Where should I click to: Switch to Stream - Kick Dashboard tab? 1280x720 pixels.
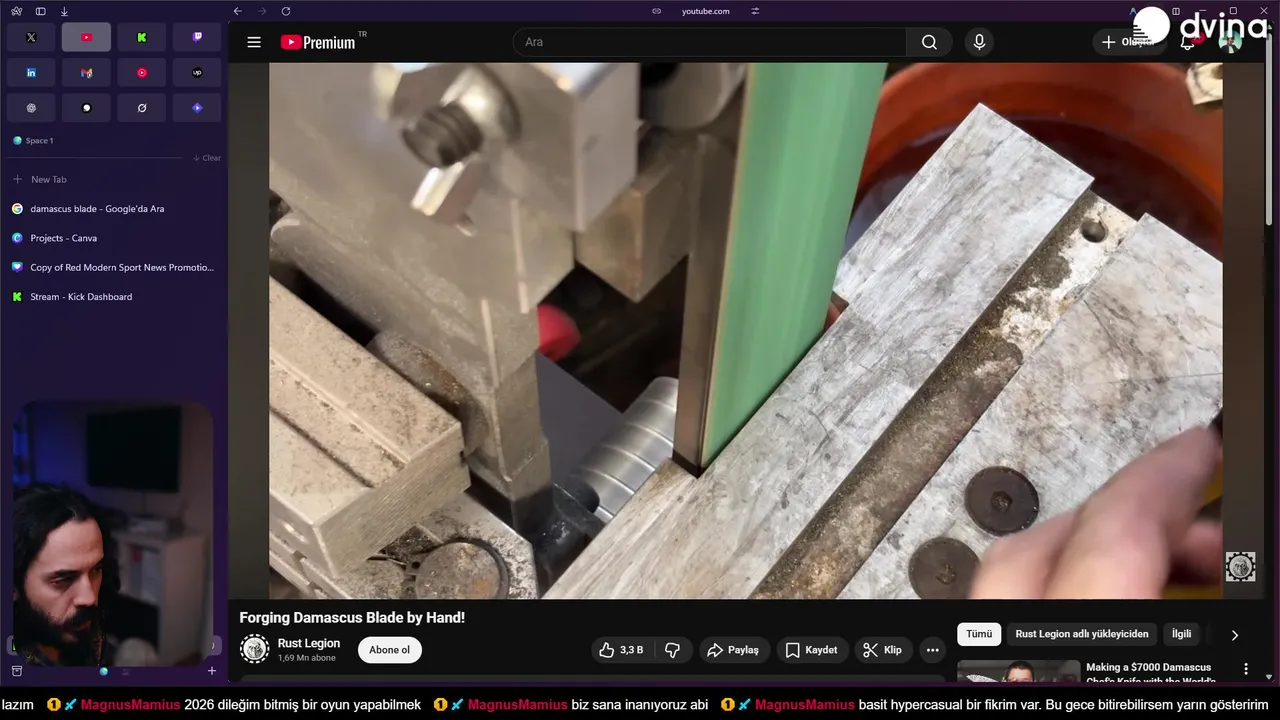tap(114, 297)
